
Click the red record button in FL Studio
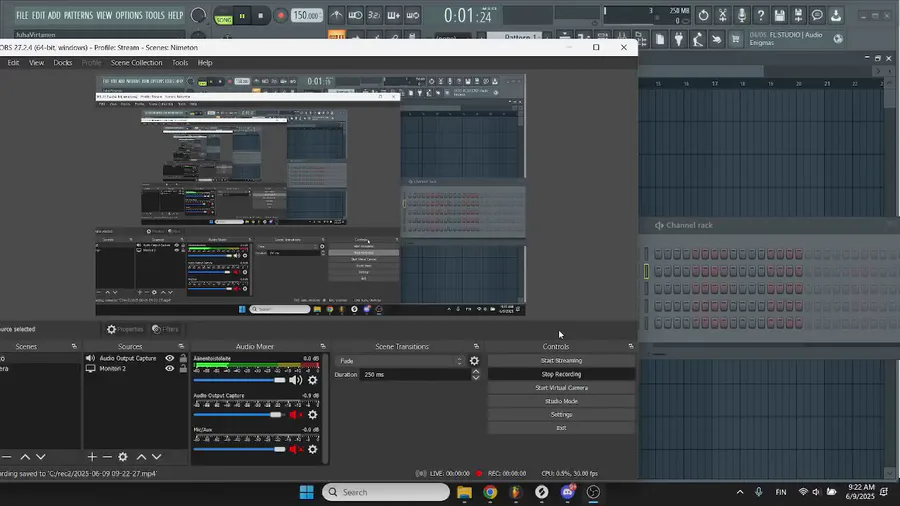tap(280, 16)
